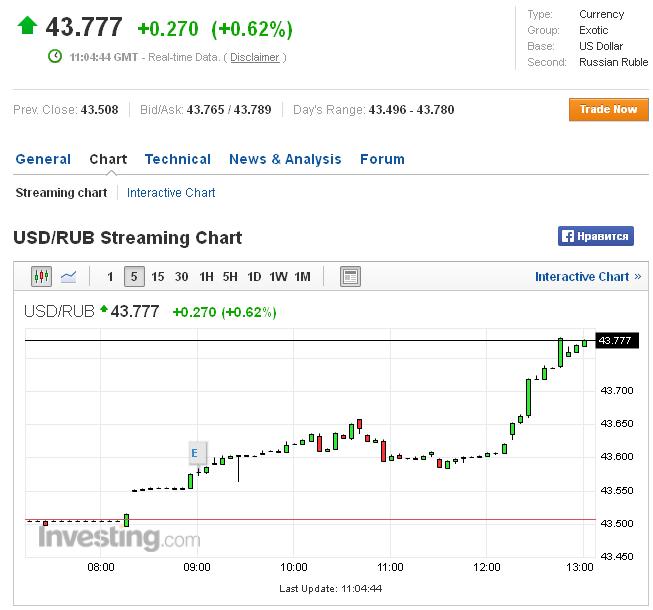The image size is (653, 610).
Task: Click the 13:00 time axis label
Action: click(x=580, y=567)
